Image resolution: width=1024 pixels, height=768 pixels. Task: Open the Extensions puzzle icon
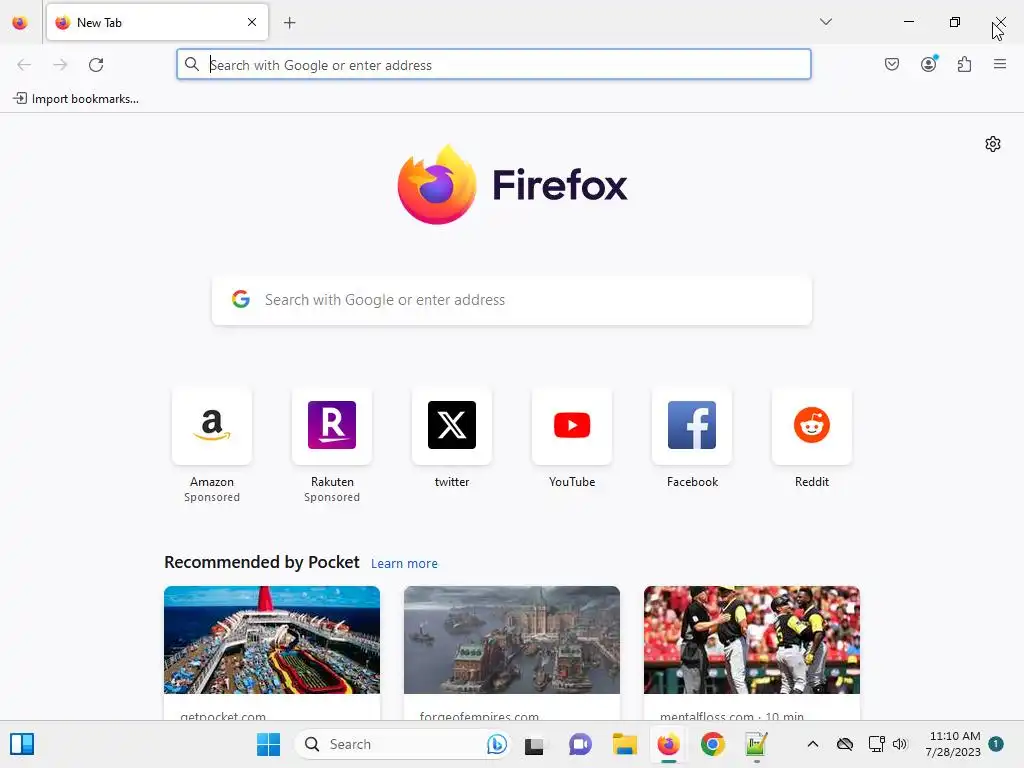(965, 64)
